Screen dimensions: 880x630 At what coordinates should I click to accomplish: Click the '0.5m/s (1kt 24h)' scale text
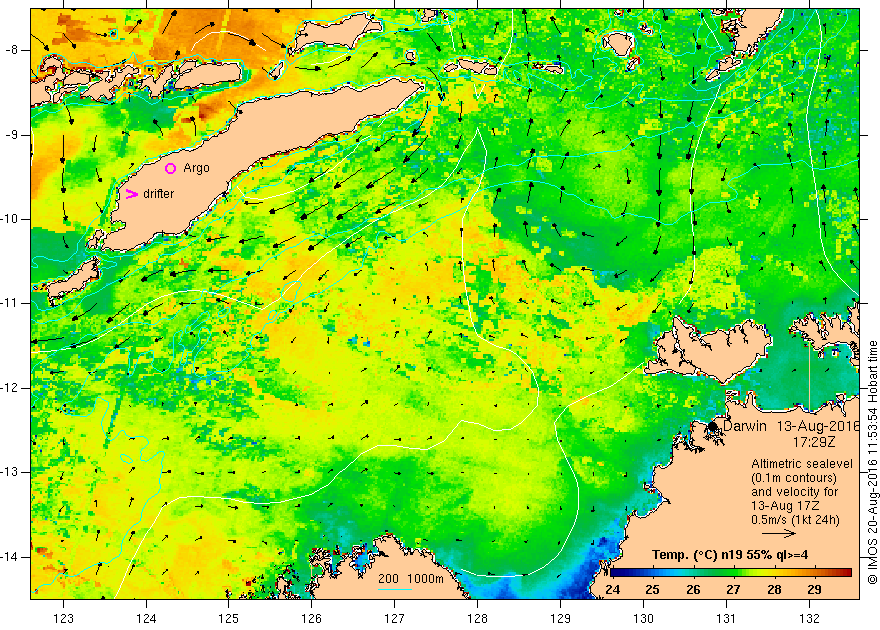[x=795, y=520]
